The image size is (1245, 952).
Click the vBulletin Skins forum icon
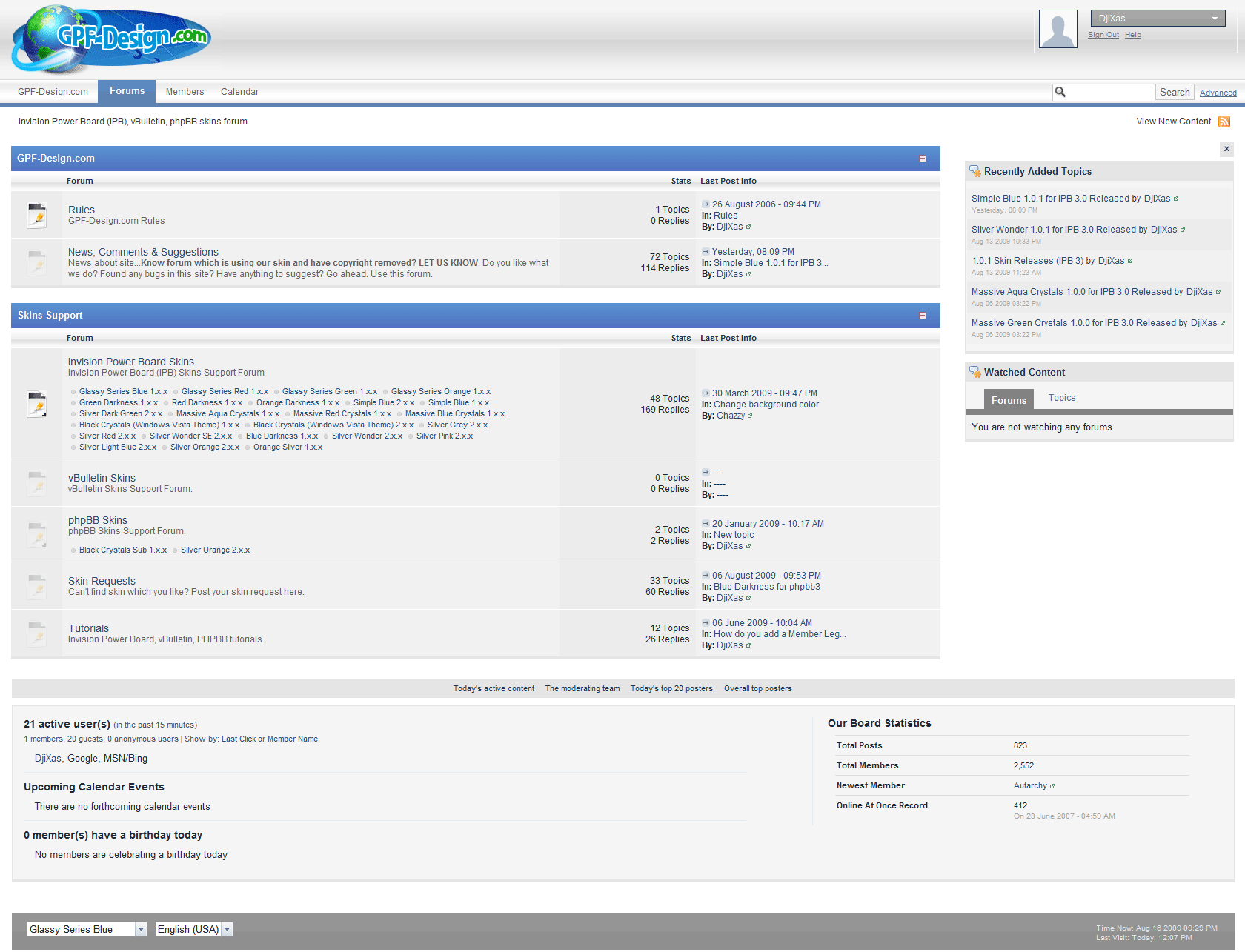37,483
